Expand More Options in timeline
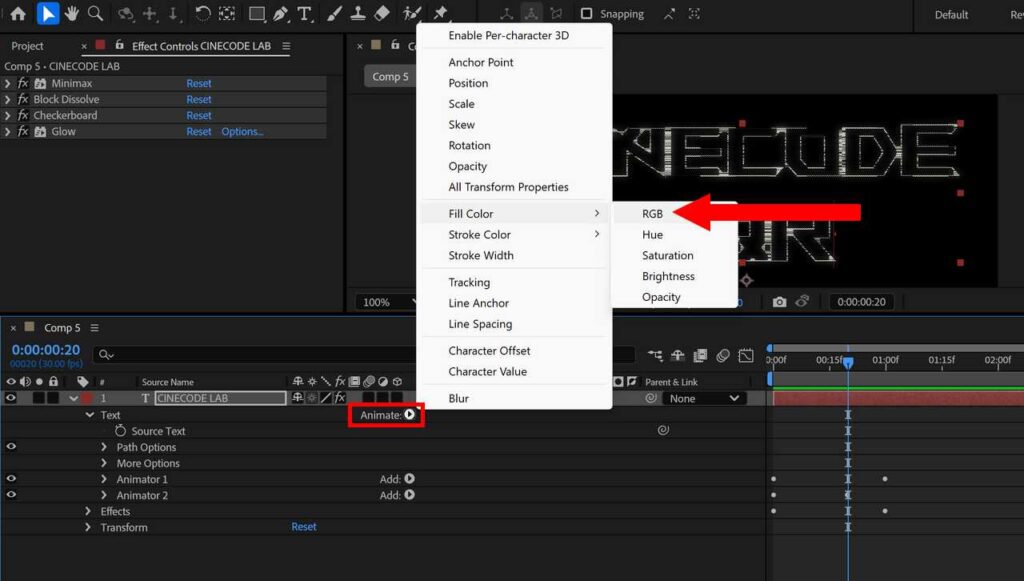Screen dimensions: 1024x581 [104, 463]
